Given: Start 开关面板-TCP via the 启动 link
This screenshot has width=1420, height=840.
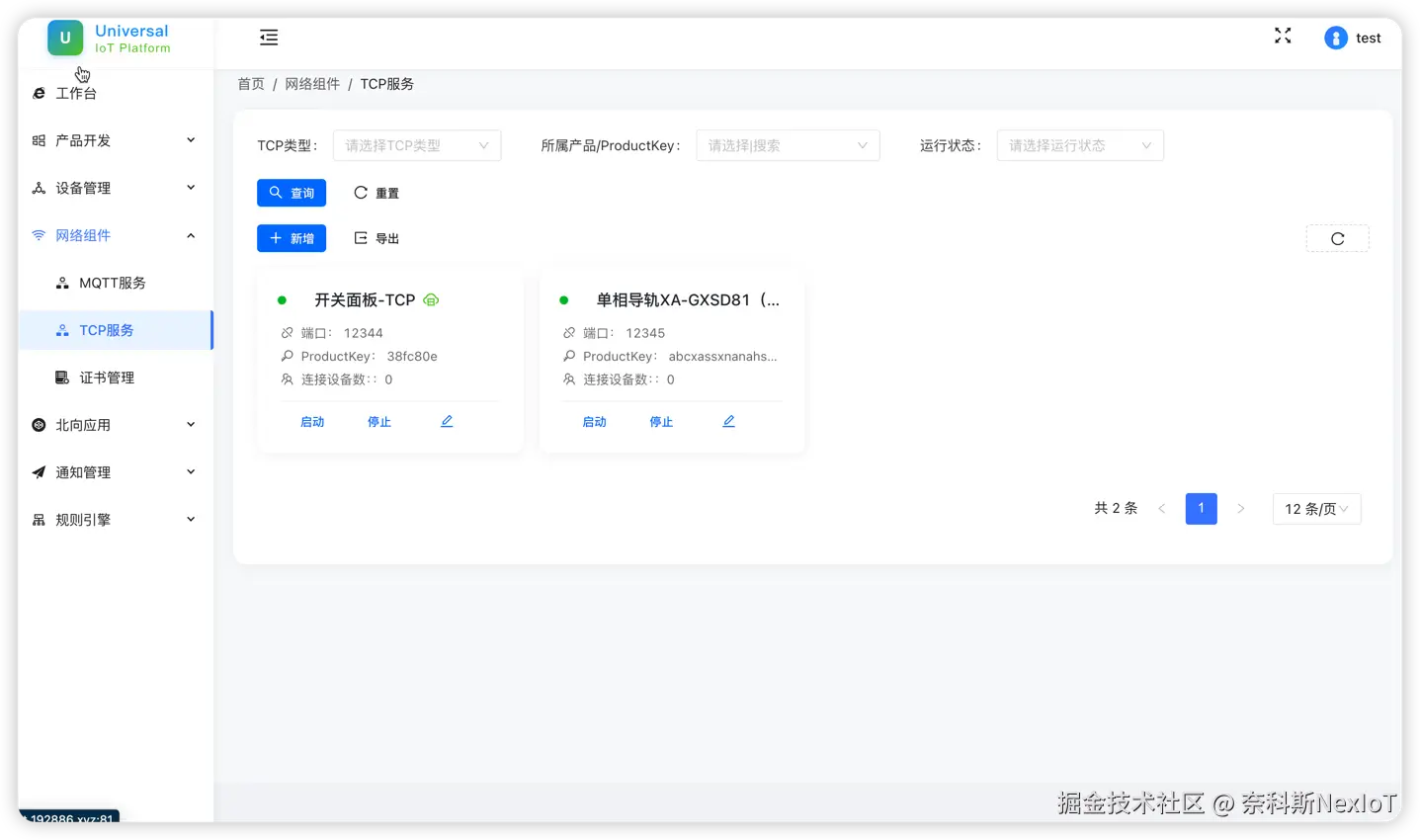Looking at the screenshot, I should [x=312, y=420].
